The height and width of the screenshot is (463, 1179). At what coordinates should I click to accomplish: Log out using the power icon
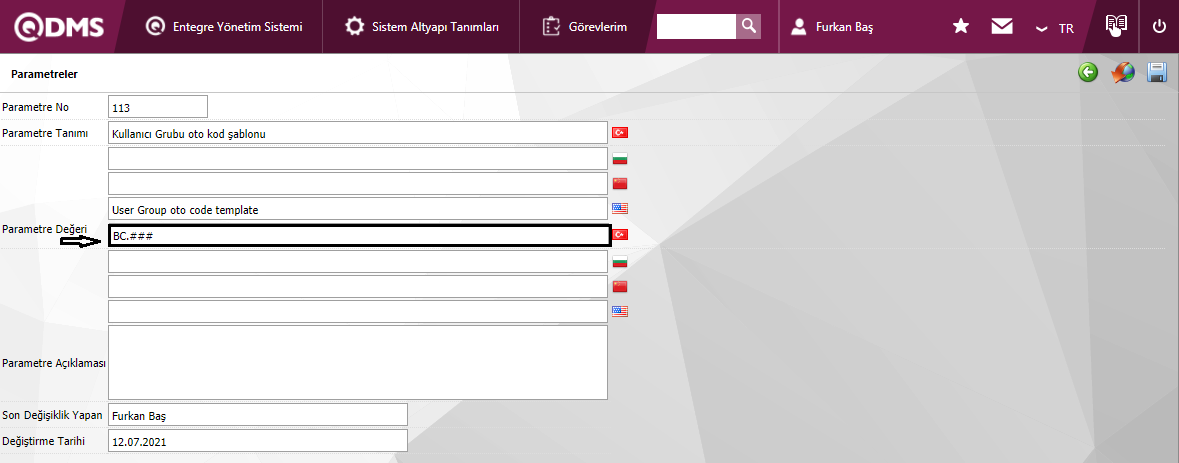1160,27
